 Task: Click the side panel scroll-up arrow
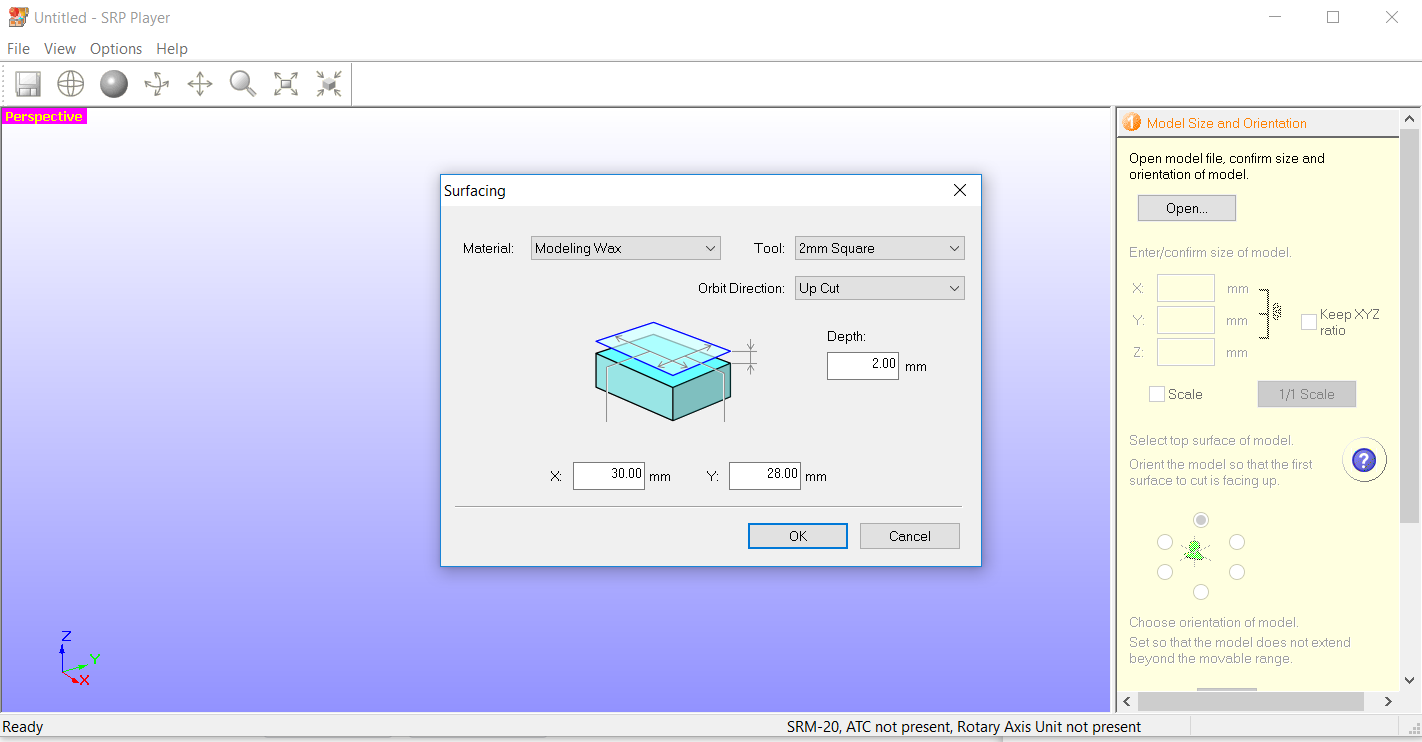point(1410,119)
